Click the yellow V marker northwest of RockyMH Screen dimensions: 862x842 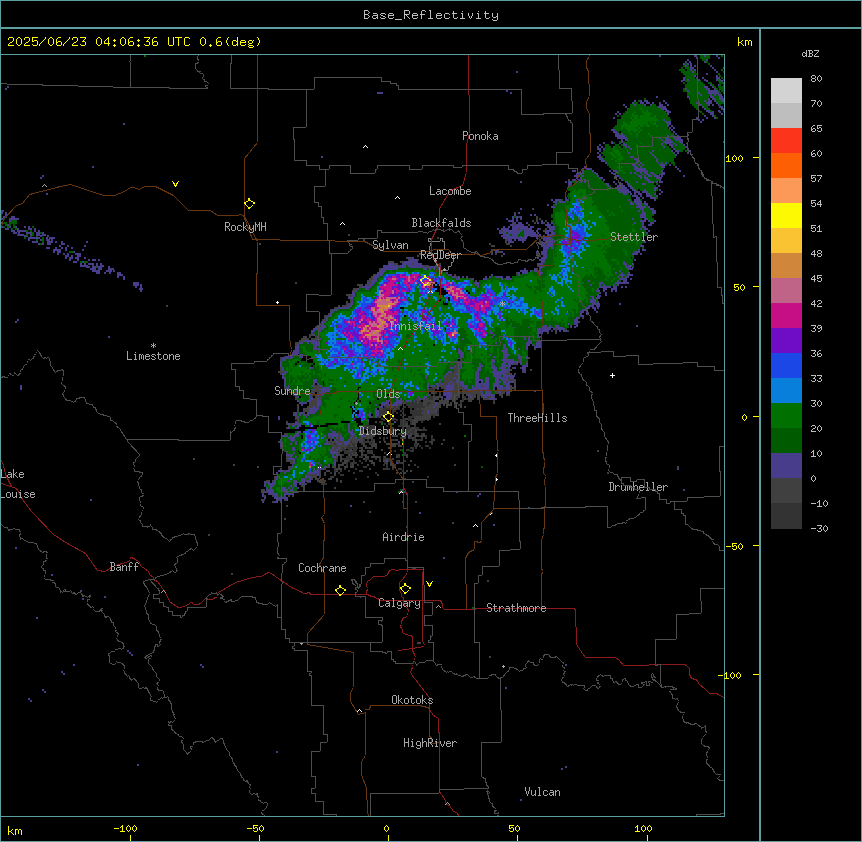click(175, 184)
